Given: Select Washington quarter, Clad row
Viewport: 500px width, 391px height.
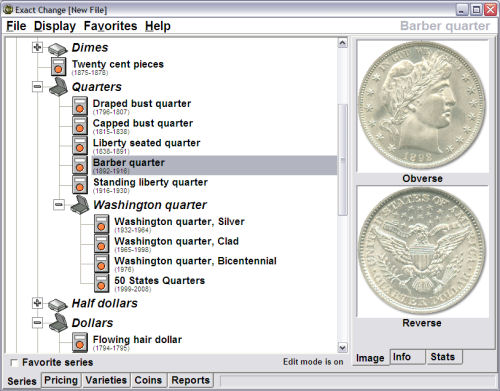Looking at the screenshot, I should (177, 244).
